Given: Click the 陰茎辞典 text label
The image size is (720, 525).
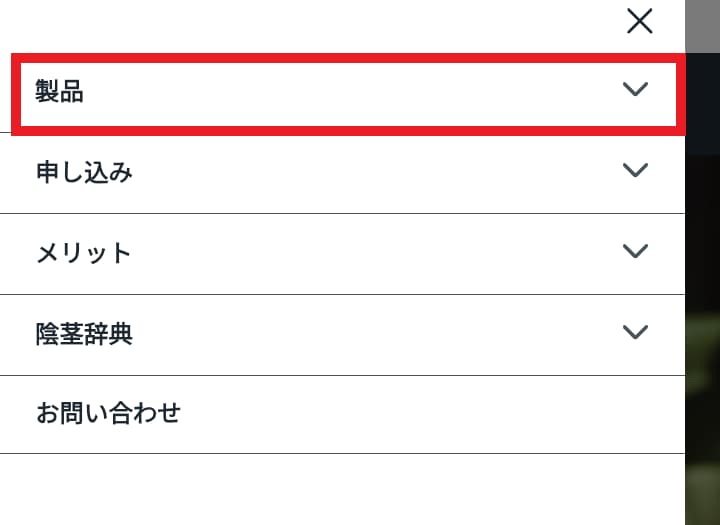Looking at the screenshot, I should coord(84,334).
